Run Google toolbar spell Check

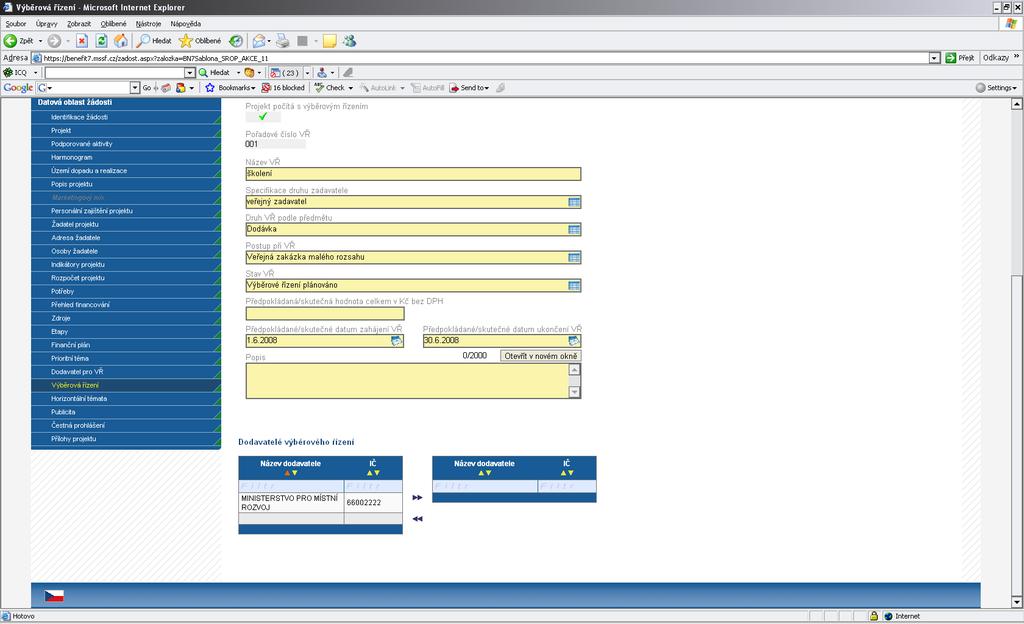(330, 87)
